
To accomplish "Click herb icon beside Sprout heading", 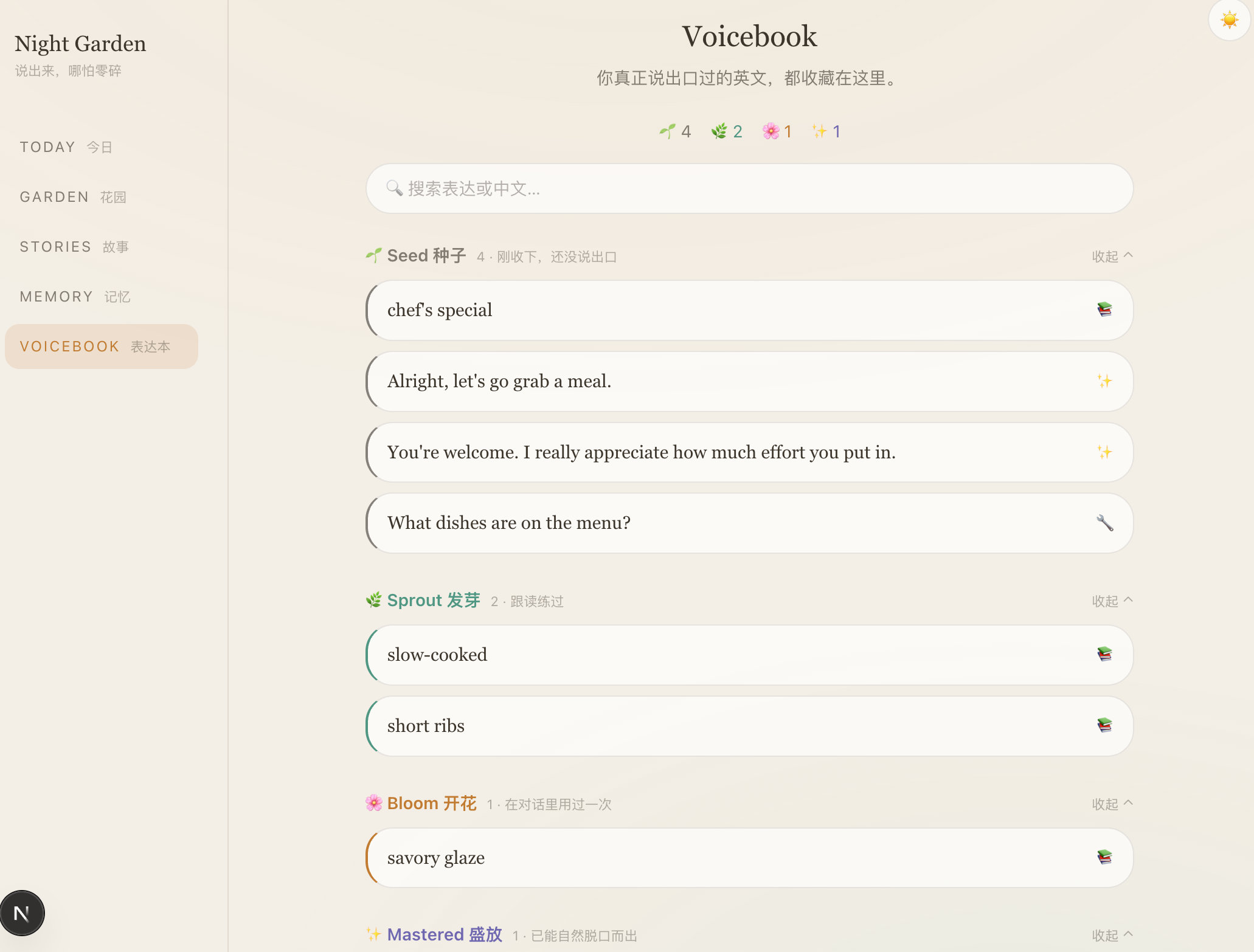I will coord(374,600).
